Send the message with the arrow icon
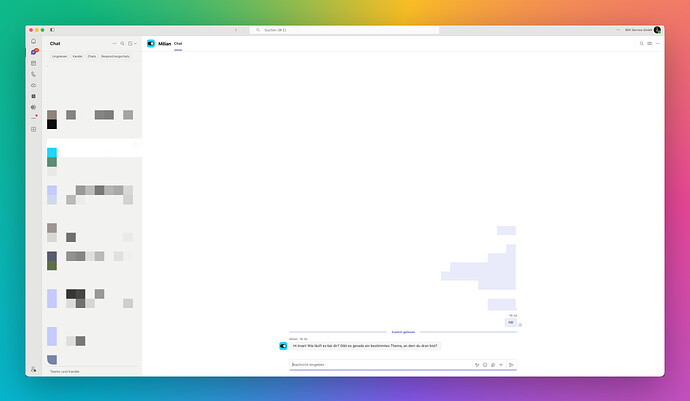This screenshot has width=690, height=401. tap(511, 365)
